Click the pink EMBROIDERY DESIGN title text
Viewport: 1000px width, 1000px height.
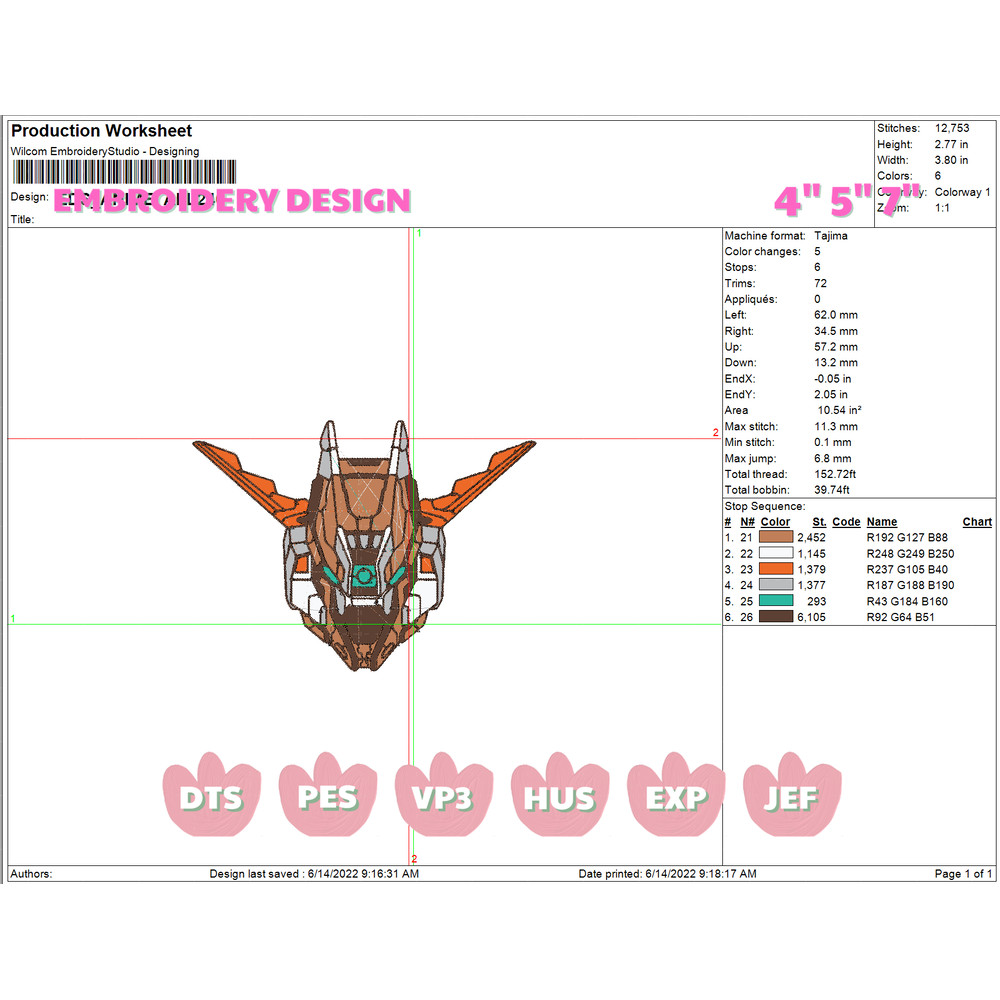click(232, 201)
